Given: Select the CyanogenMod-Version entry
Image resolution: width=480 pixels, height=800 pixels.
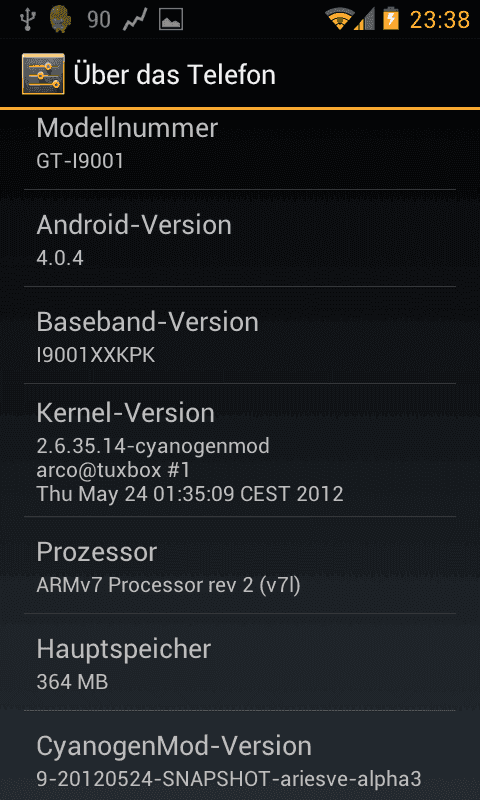Looking at the screenshot, I should click(240, 755).
